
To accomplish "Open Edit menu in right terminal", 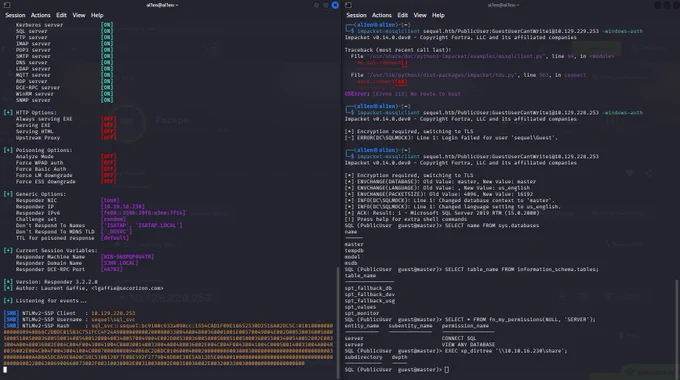I will (402, 15).
